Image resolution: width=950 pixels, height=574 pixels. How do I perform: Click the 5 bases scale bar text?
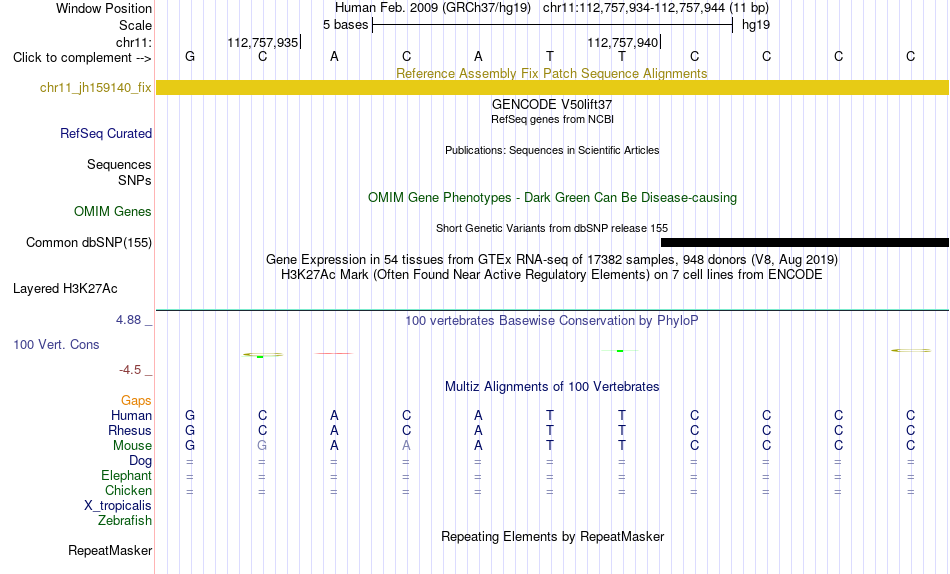(x=345, y=25)
